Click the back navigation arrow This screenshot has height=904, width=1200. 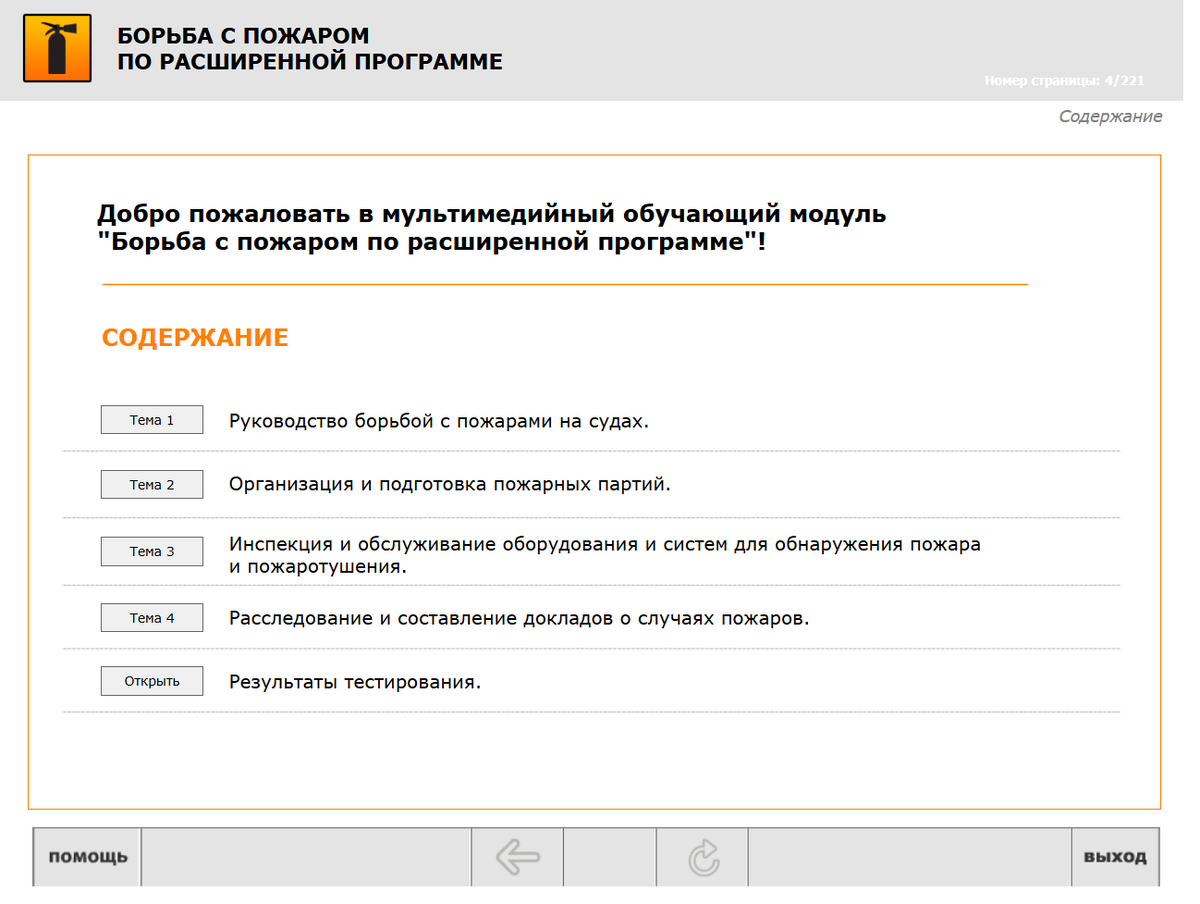pos(517,857)
